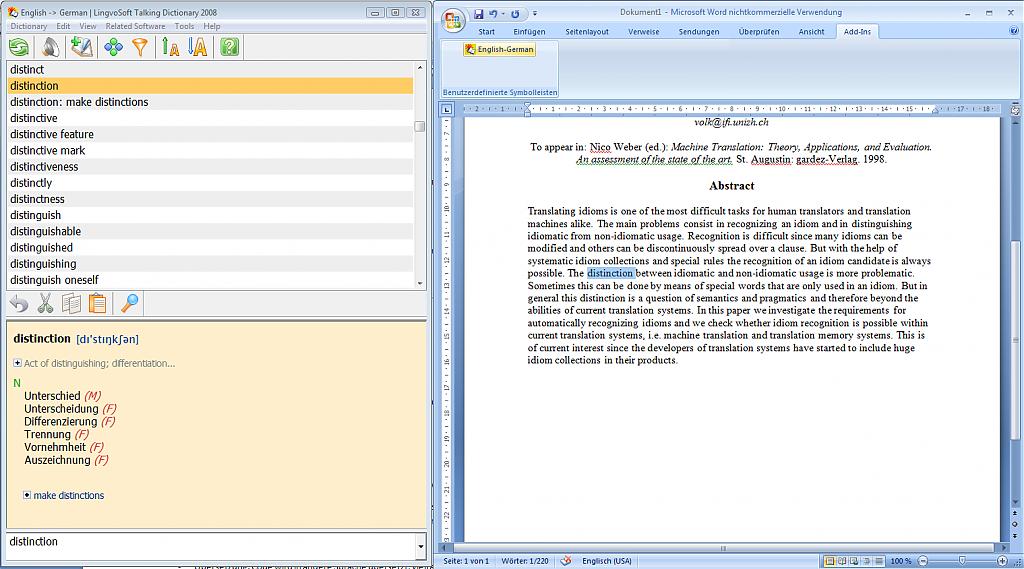Switch to Print Layout view in status bar
1024x569 pixels.
[829, 561]
